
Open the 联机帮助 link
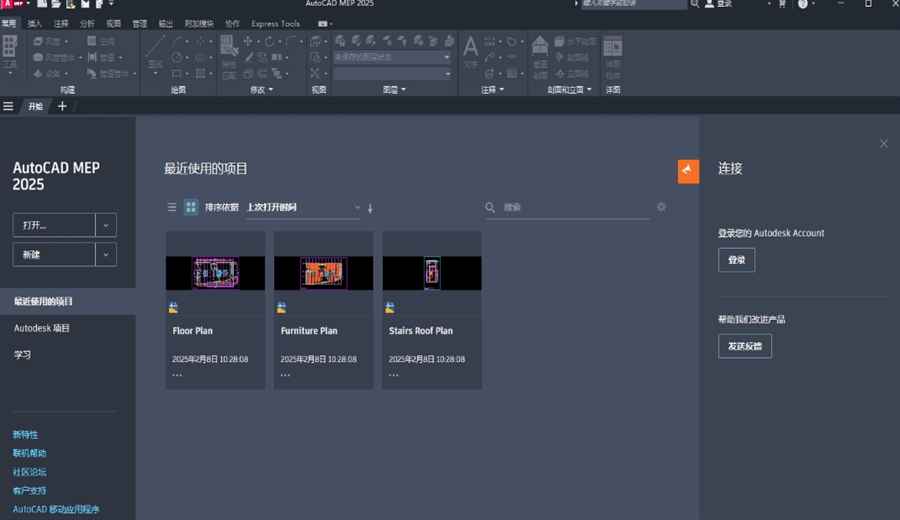tap(30, 453)
